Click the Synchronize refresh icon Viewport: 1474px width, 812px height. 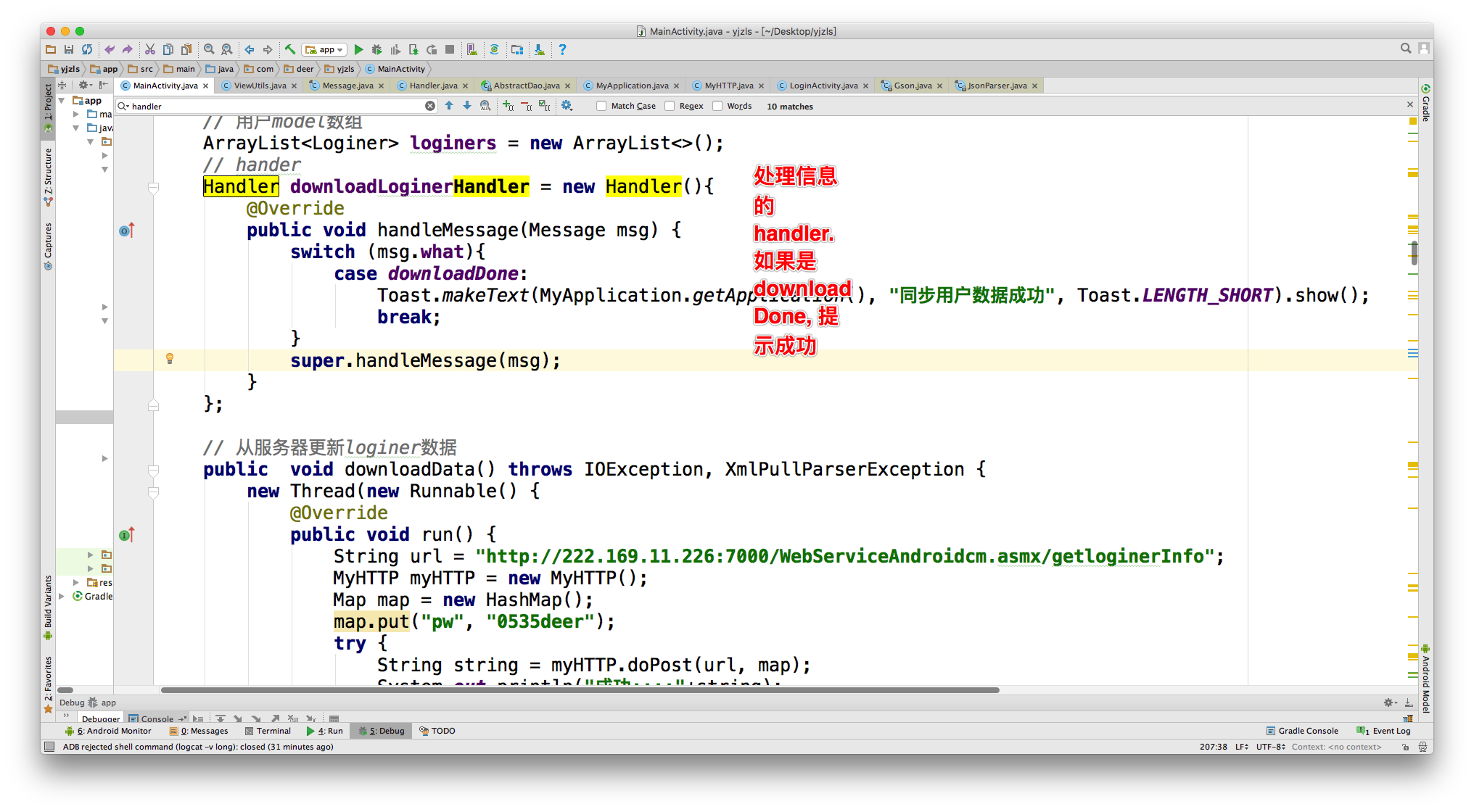(x=87, y=49)
